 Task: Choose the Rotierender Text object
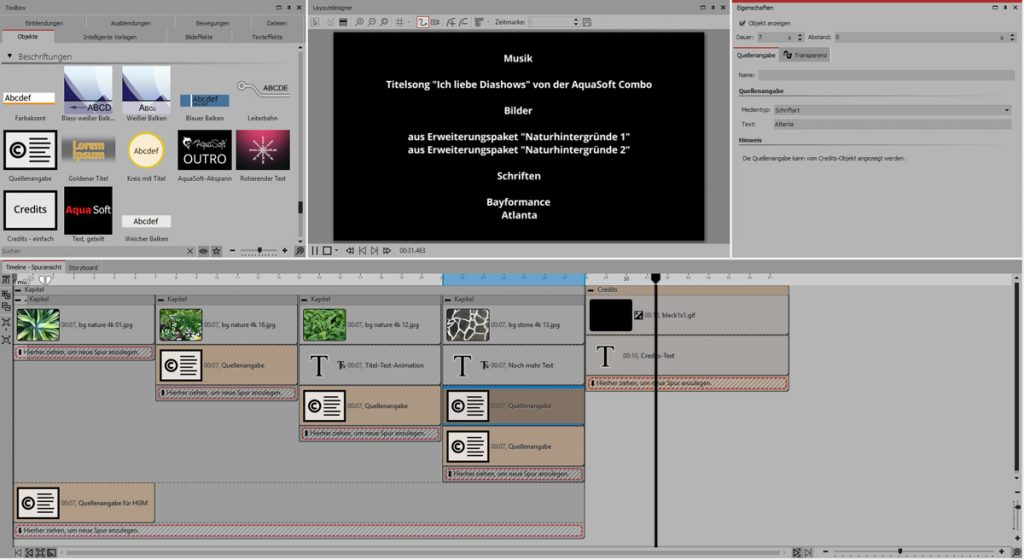pos(262,150)
